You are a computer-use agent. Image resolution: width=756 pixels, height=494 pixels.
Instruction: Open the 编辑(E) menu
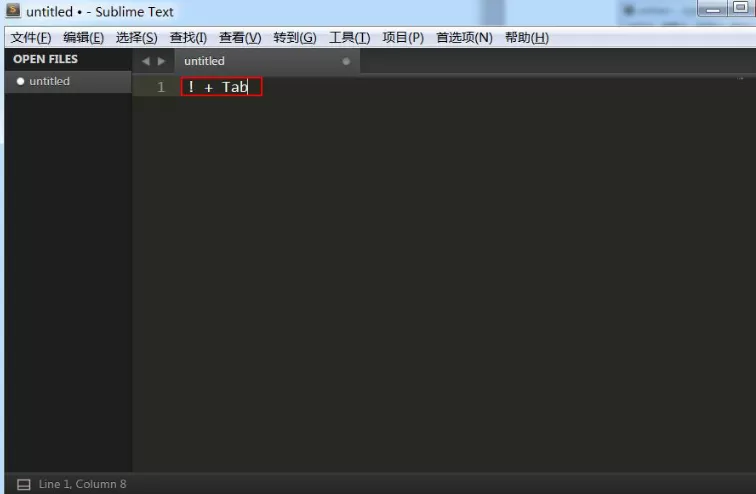click(83, 38)
